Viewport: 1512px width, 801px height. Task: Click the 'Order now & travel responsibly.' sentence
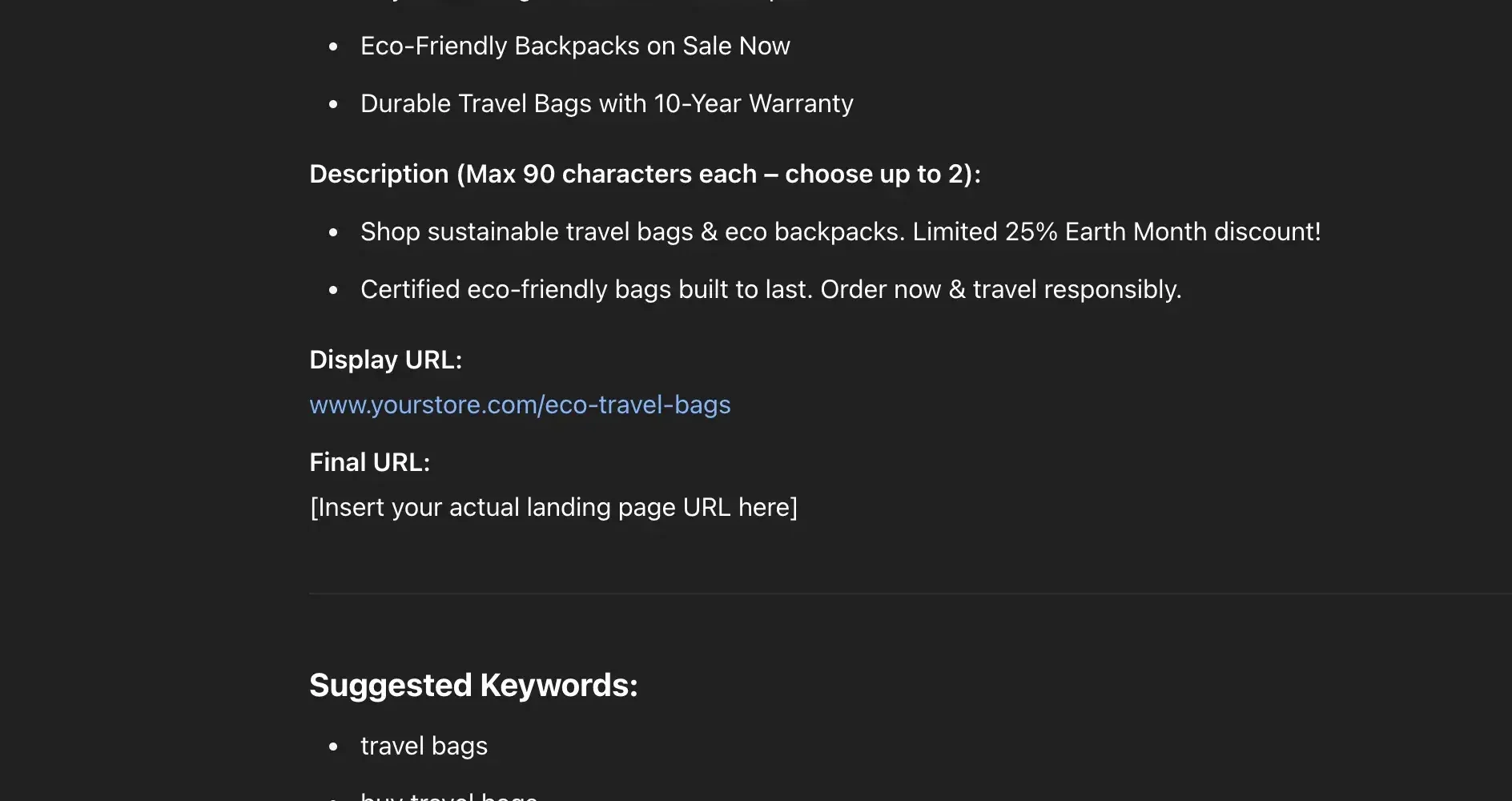(x=1001, y=290)
